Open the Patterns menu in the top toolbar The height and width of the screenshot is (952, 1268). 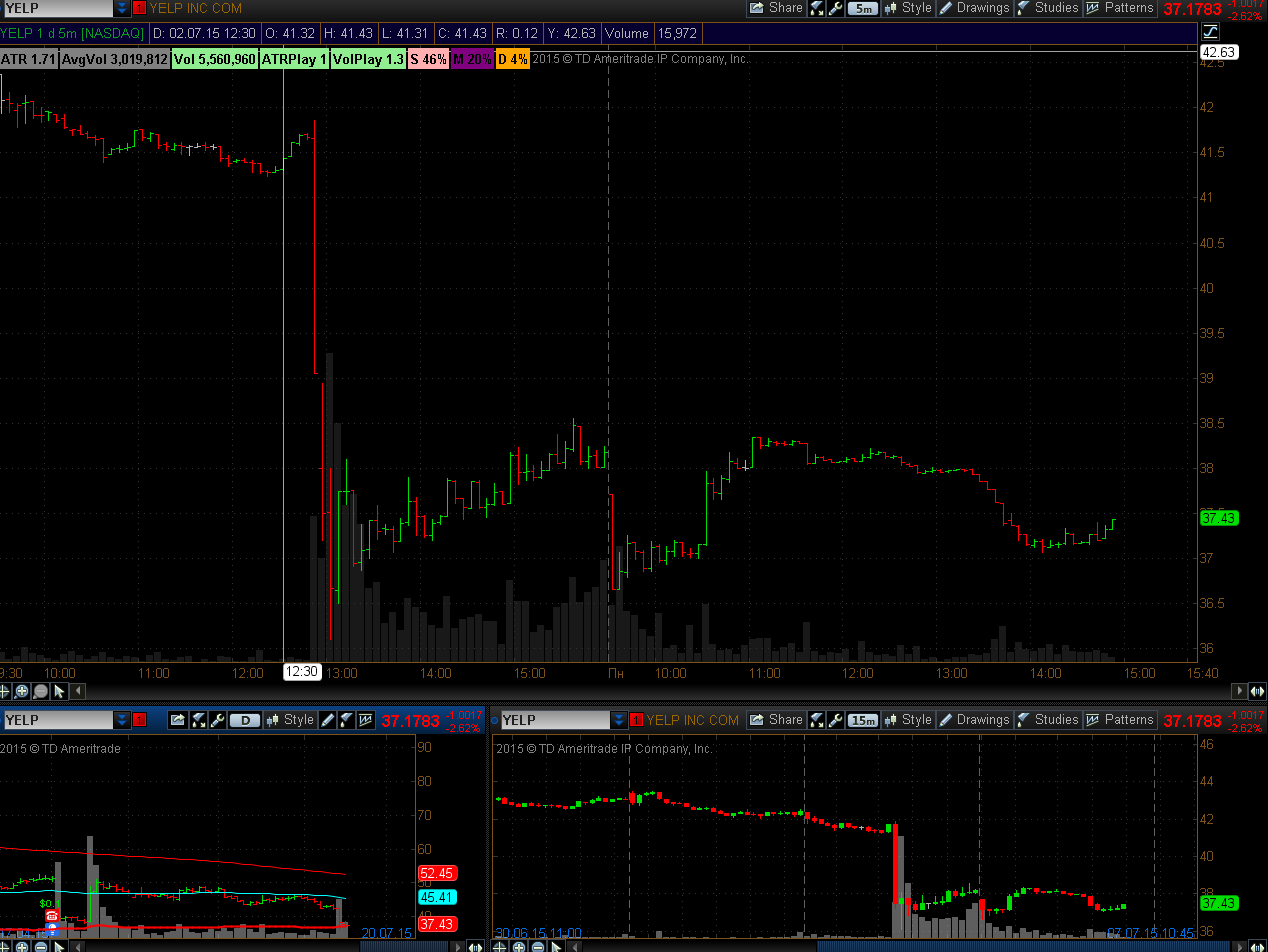tap(1119, 8)
